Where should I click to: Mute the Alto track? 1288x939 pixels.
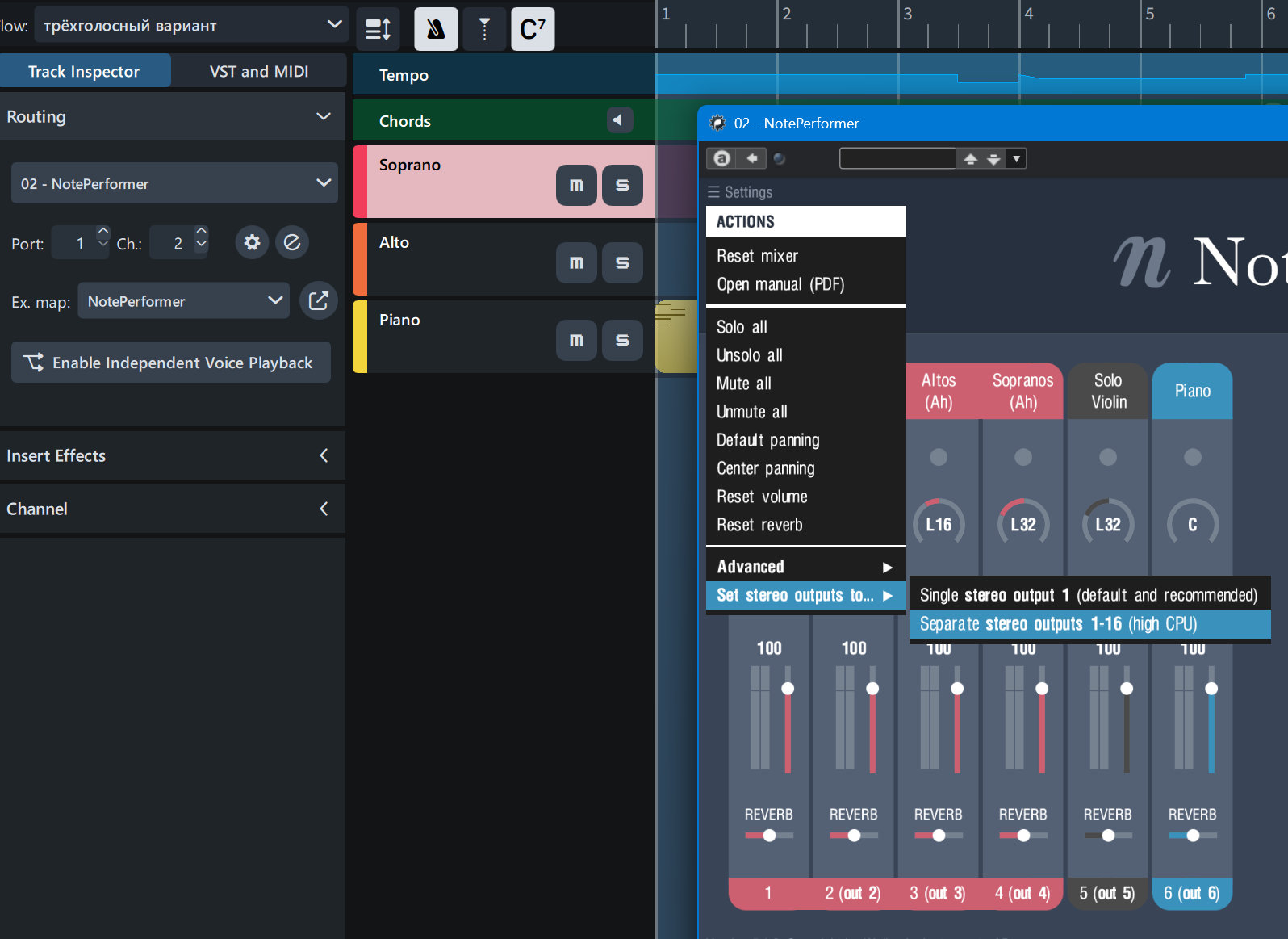pos(576,262)
